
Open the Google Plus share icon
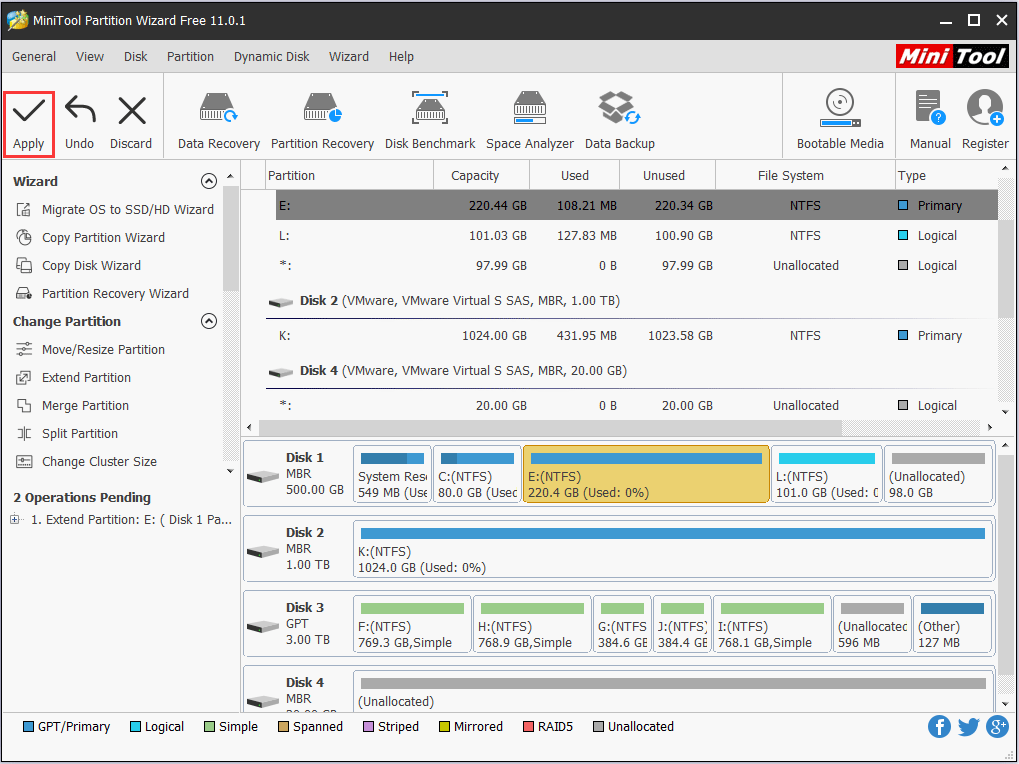[x=997, y=726]
